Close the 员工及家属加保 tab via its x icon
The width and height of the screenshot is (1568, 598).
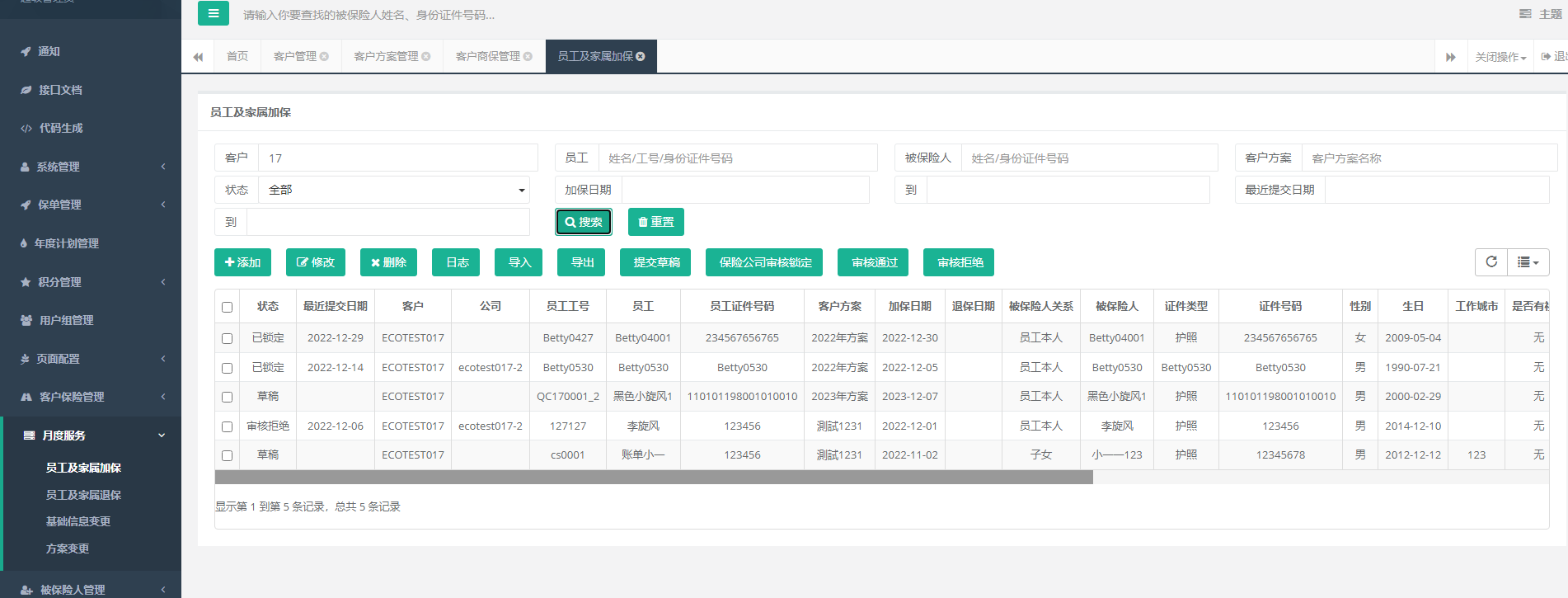[641, 56]
